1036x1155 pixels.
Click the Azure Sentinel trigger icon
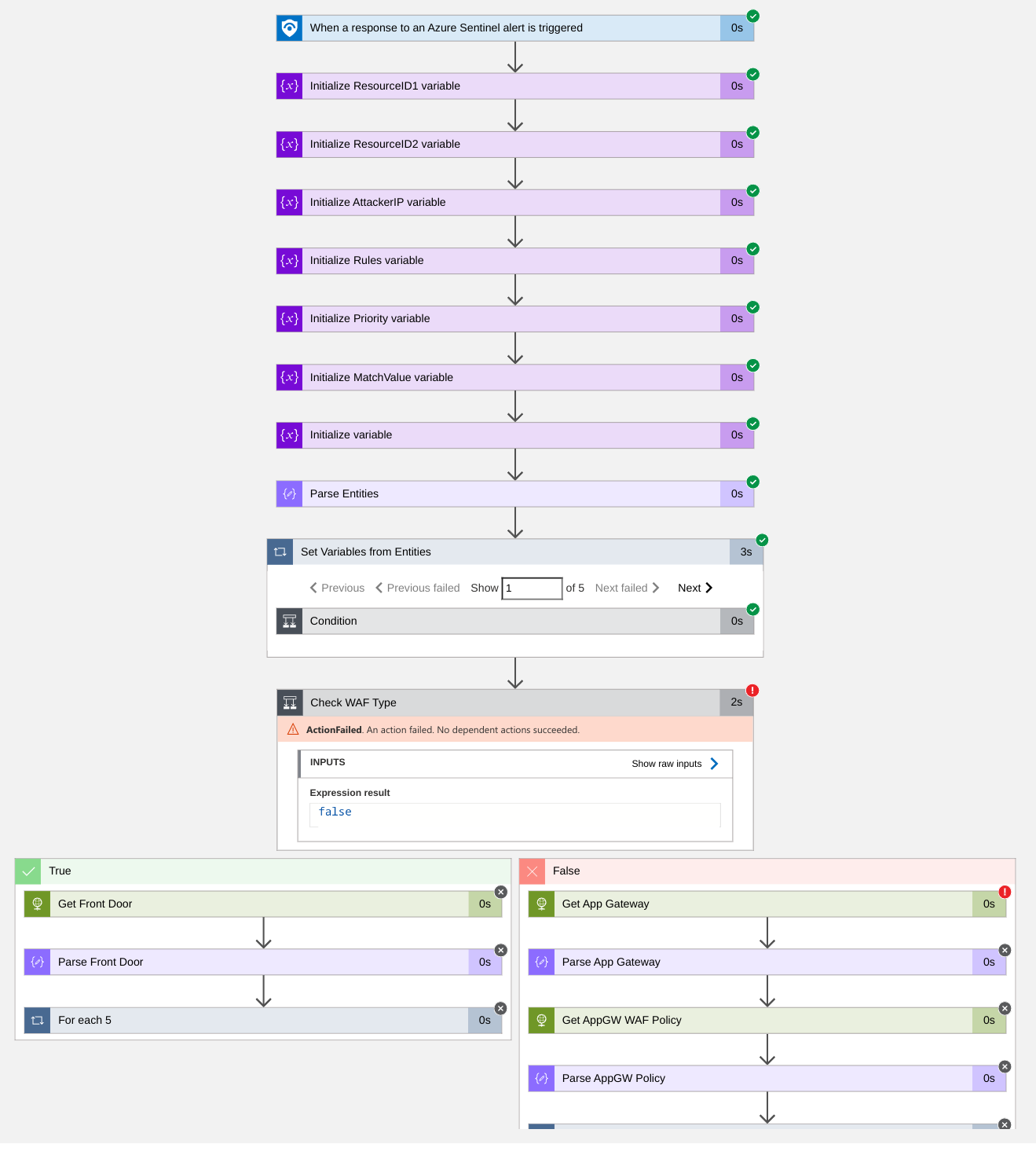point(289,27)
